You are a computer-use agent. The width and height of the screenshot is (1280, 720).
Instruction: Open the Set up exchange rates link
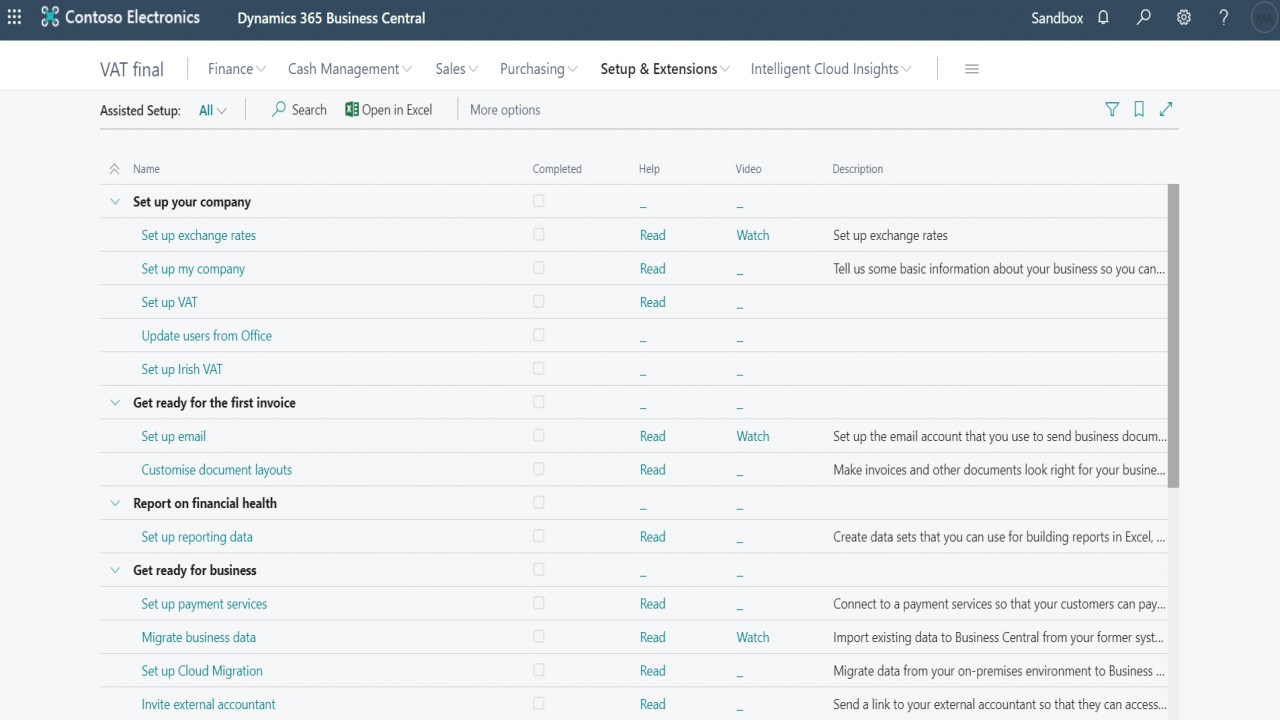199,235
